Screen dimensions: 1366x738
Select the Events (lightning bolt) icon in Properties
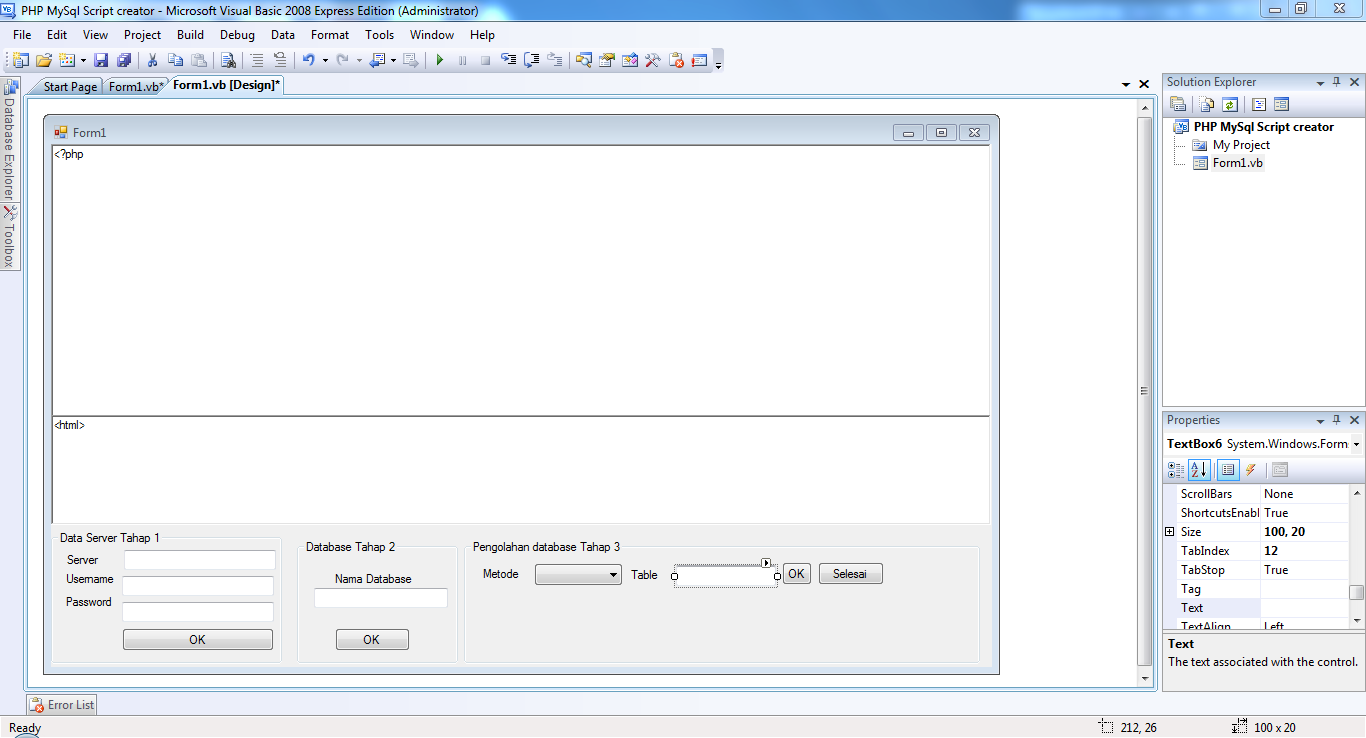tap(1251, 470)
